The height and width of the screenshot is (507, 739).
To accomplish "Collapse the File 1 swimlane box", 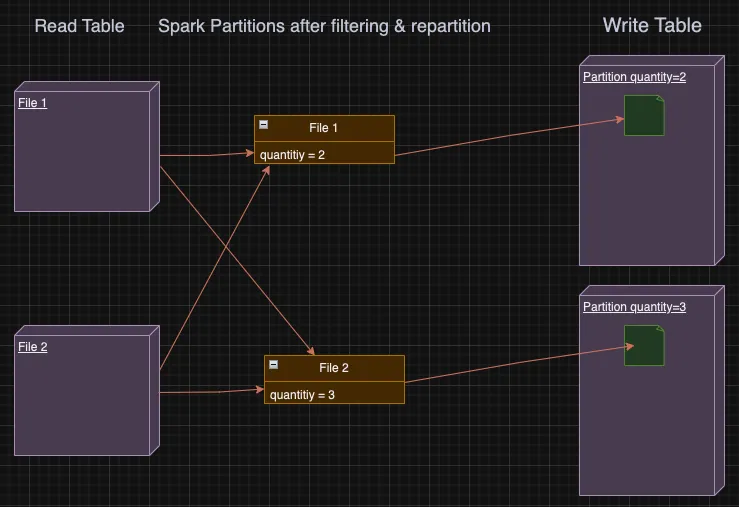I will [263, 125].
